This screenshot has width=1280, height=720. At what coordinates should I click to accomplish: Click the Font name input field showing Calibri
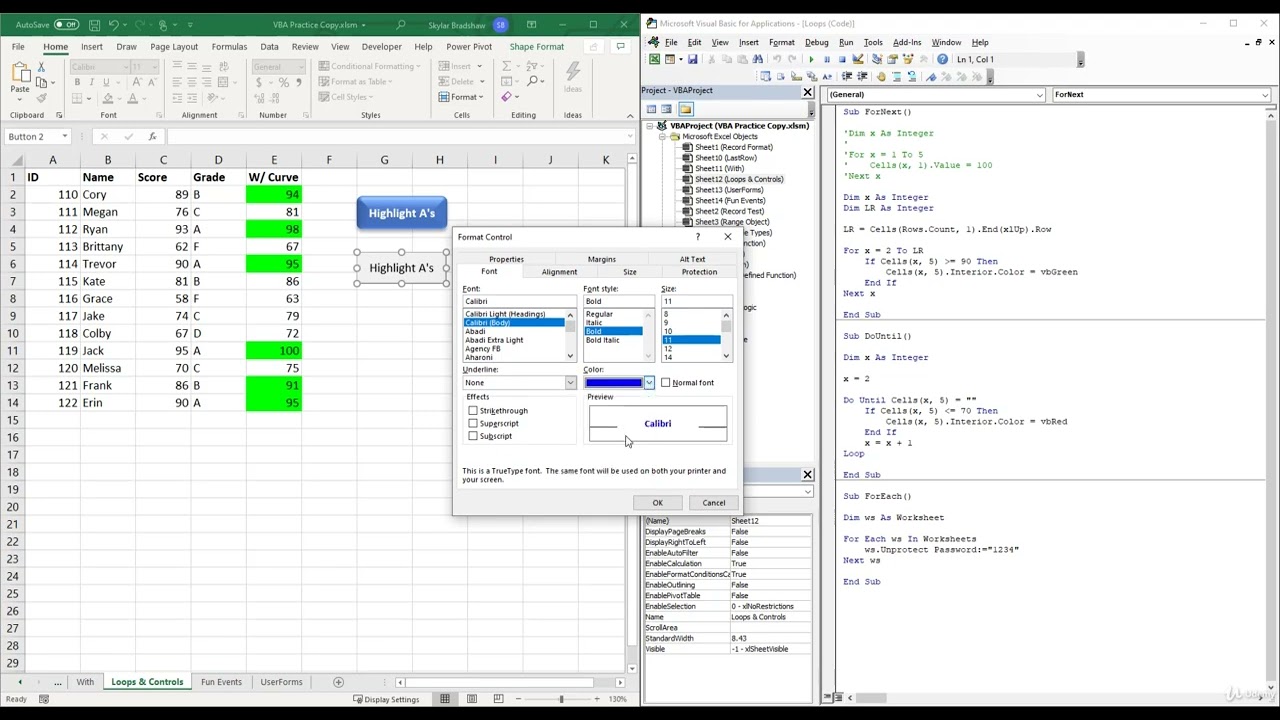[x=519, y=301]
